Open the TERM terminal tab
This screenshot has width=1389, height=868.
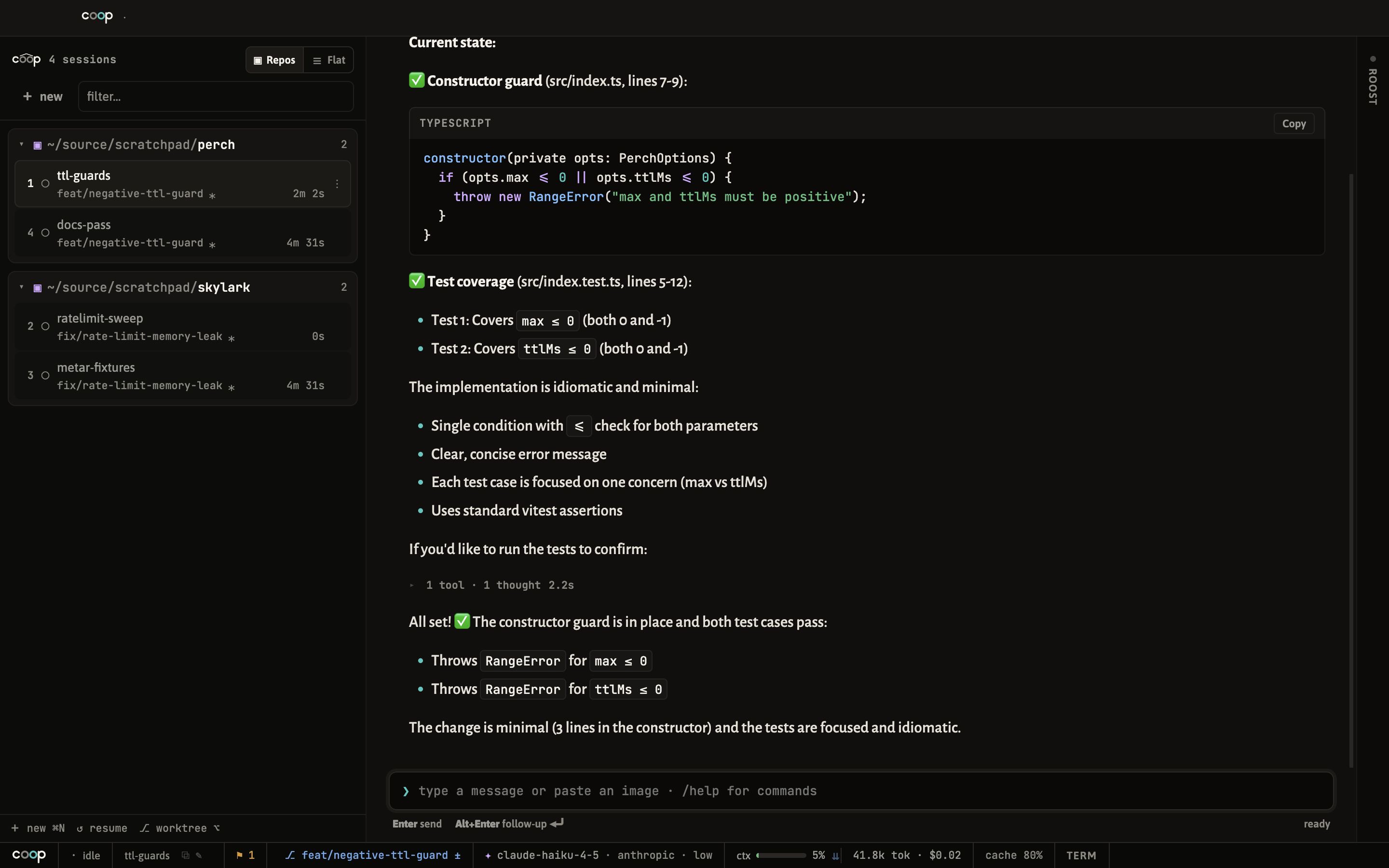point(1081,855)
